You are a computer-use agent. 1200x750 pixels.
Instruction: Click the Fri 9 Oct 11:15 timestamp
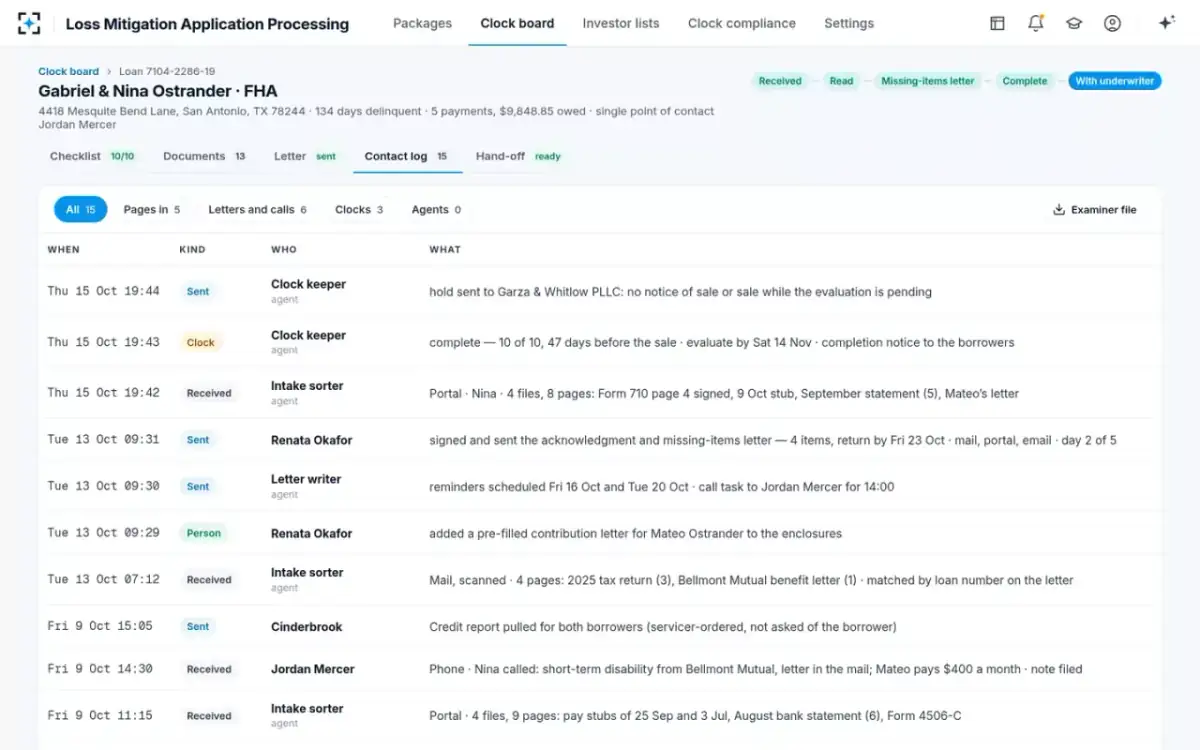coord(100,715)
